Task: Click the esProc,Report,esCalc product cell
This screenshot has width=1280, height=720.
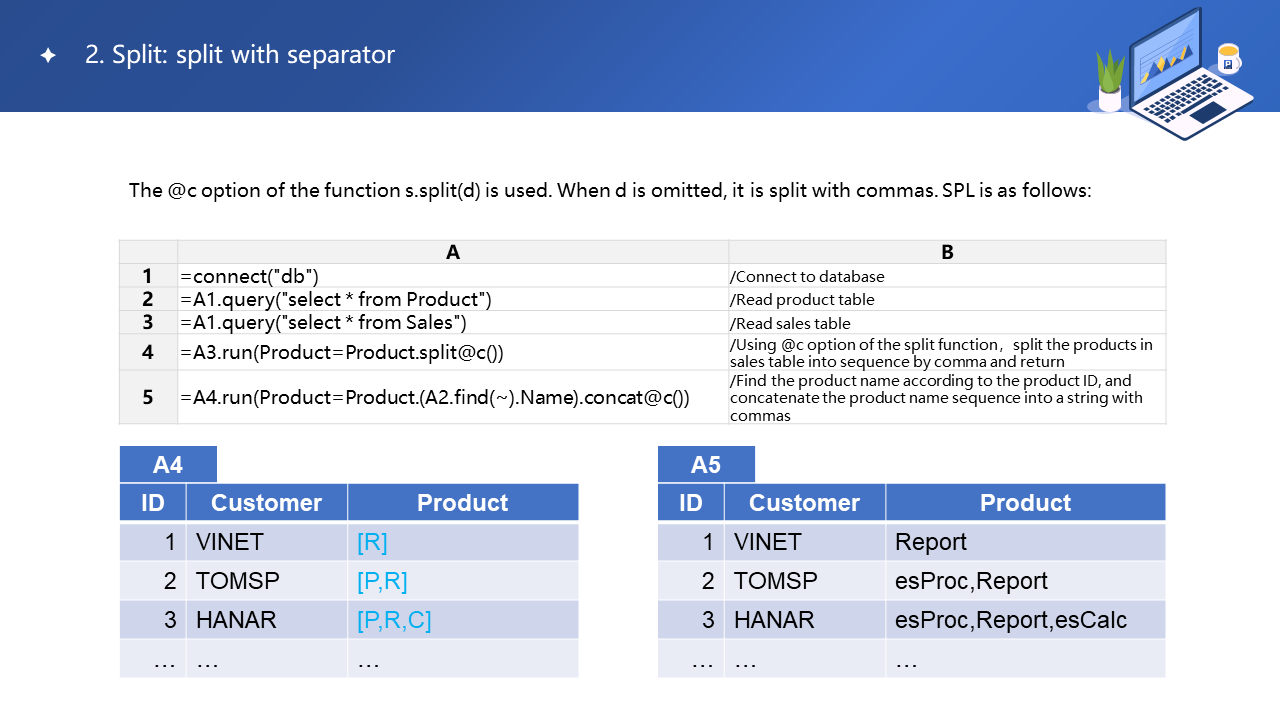Action: click(x=1011, y=620)
